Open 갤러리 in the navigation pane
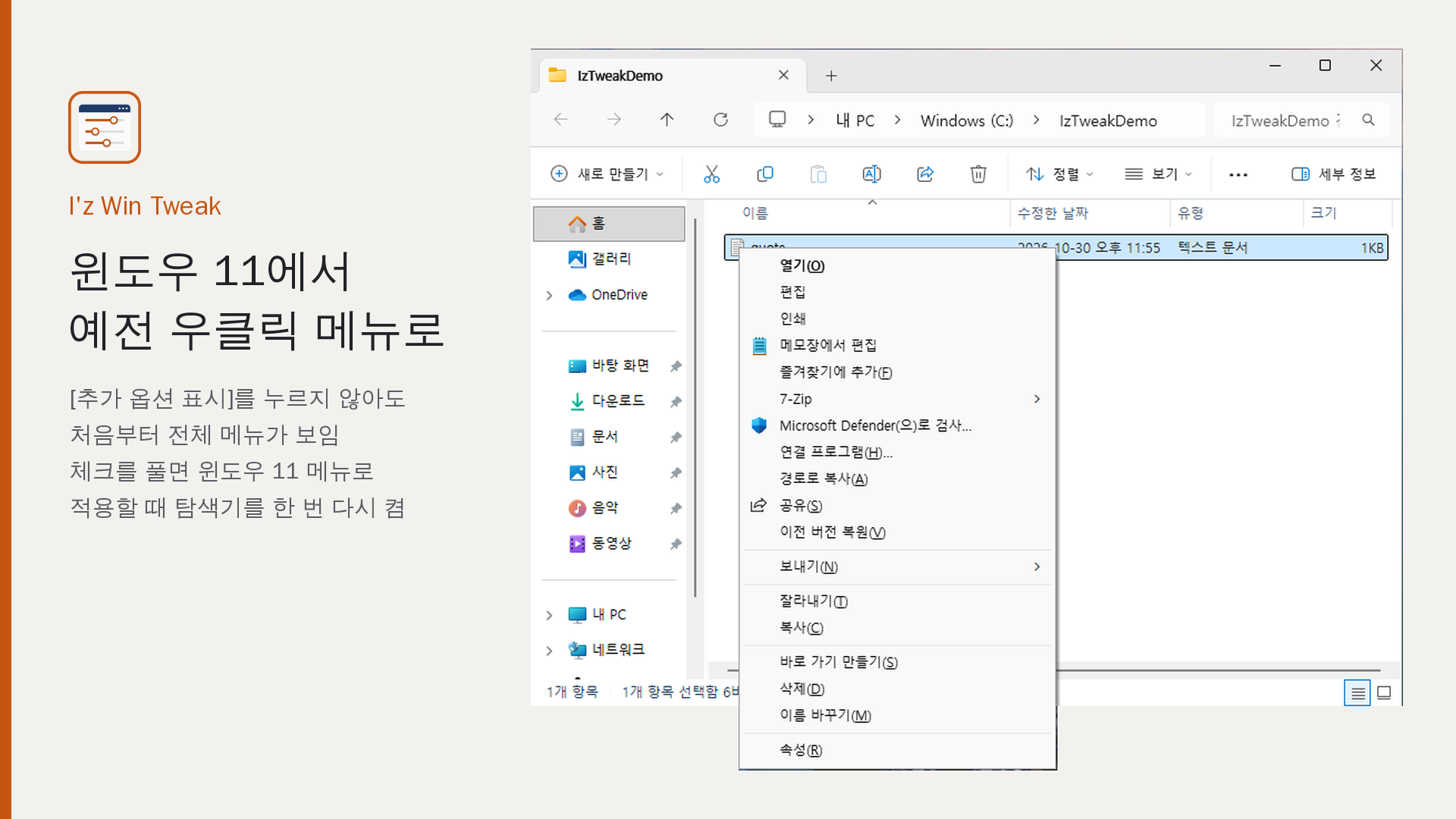The height and width of the screenshot is (819, 1456). coord(610,259)
